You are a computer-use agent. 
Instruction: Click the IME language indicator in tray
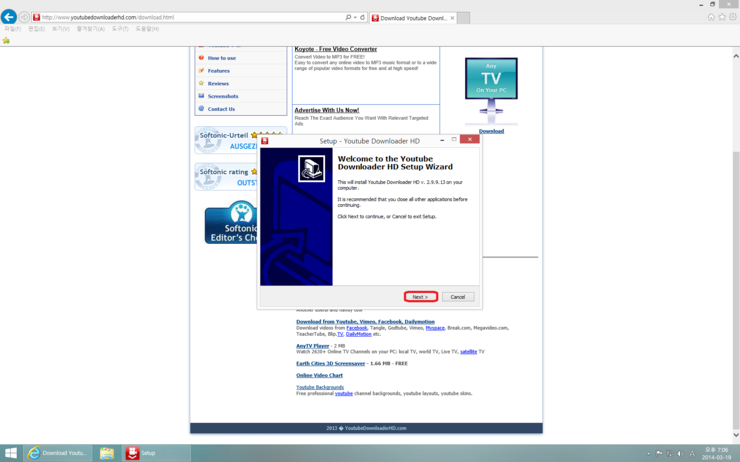point(692,454)
